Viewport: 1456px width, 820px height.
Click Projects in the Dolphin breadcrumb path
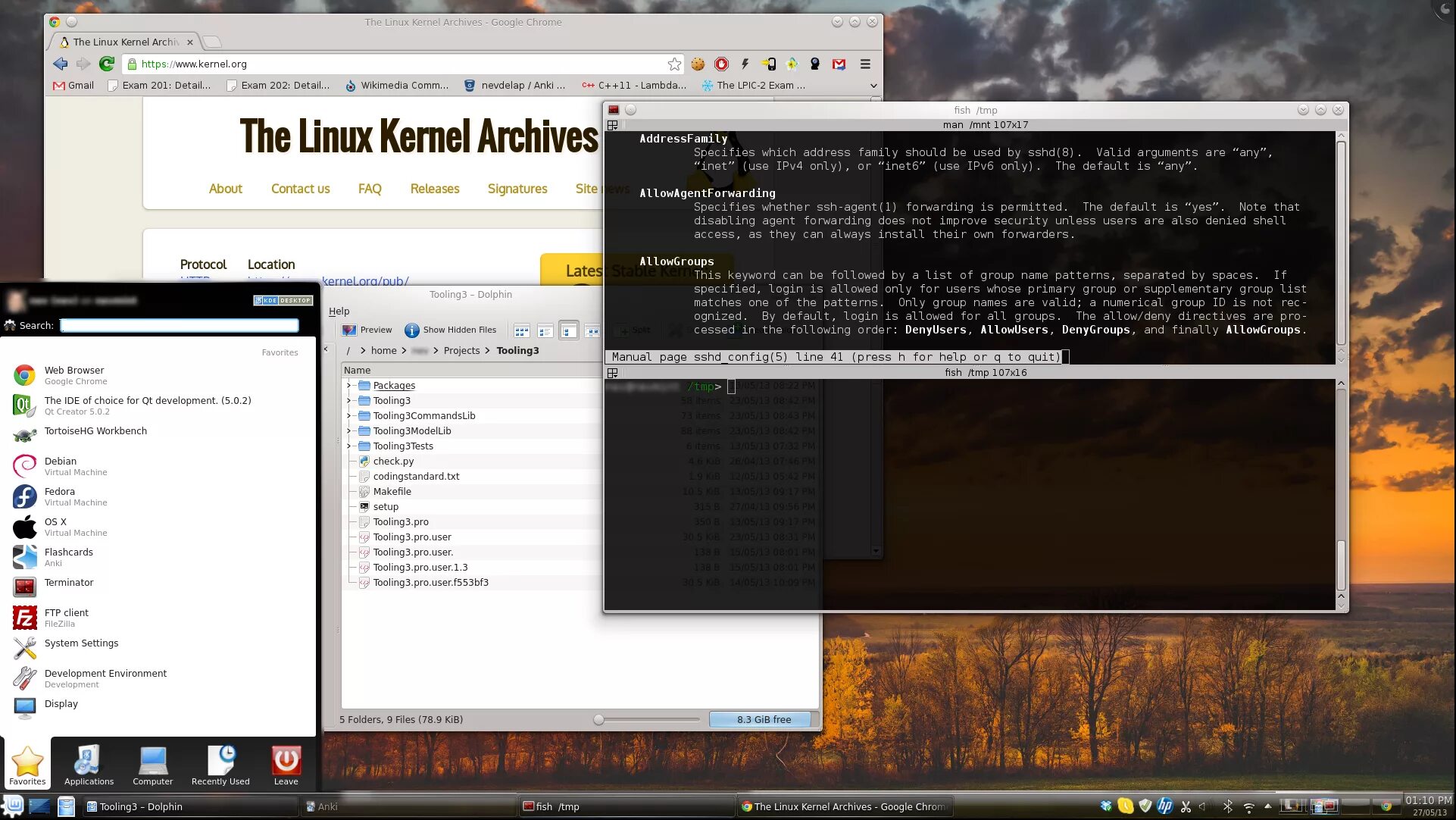(x=461, y=351)
